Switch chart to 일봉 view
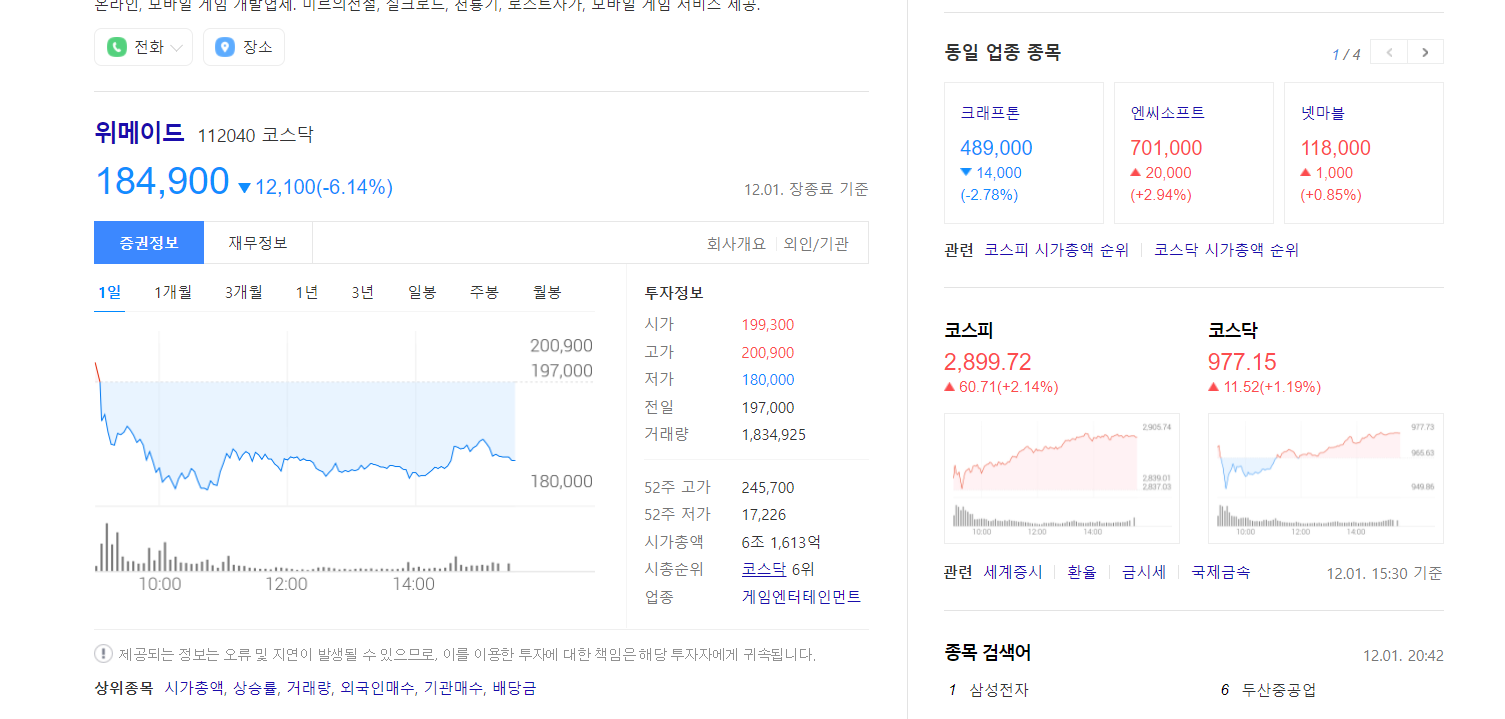This screenshot has height=719, width=1505. pyautogui.click(x=422, y=292)
